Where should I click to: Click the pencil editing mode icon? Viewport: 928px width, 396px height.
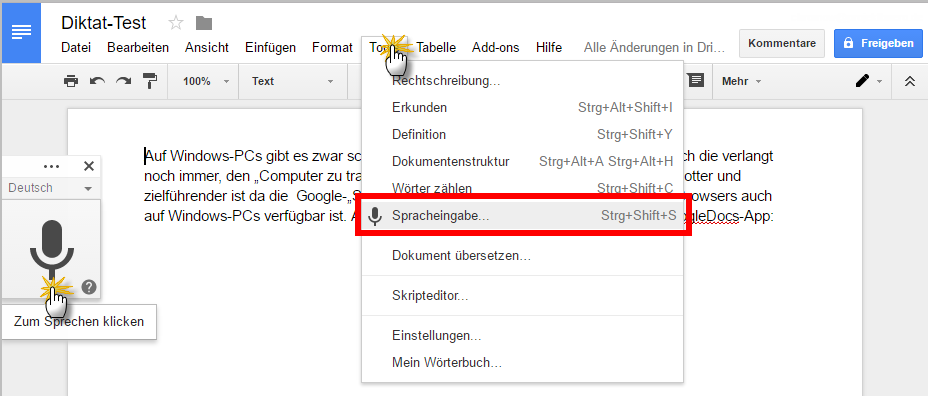[863, 81]
